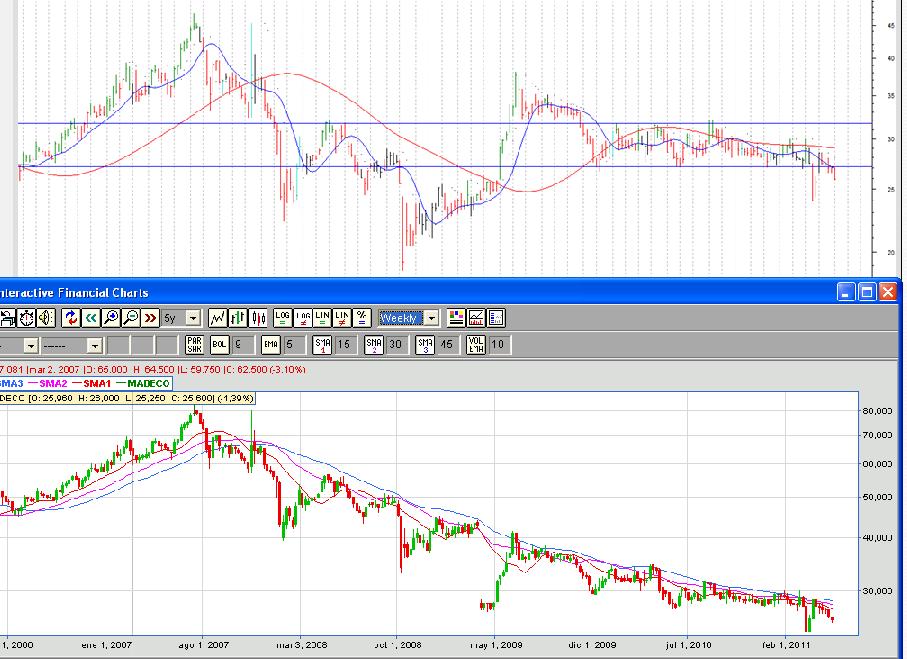Switch to line chart style
Screen dimensions: 907x659
click(217, 318)
